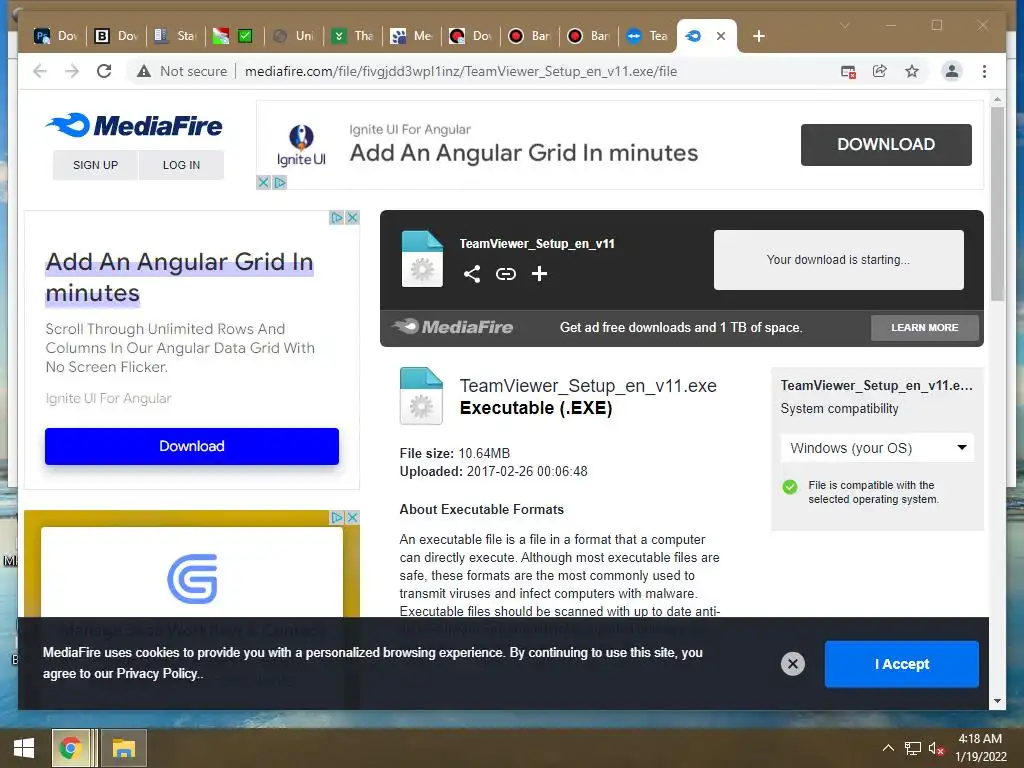Viewport: 1024px width, 768px height.
Task: Click the dark DOWNLOAD banner button
Action: point(886,144)
